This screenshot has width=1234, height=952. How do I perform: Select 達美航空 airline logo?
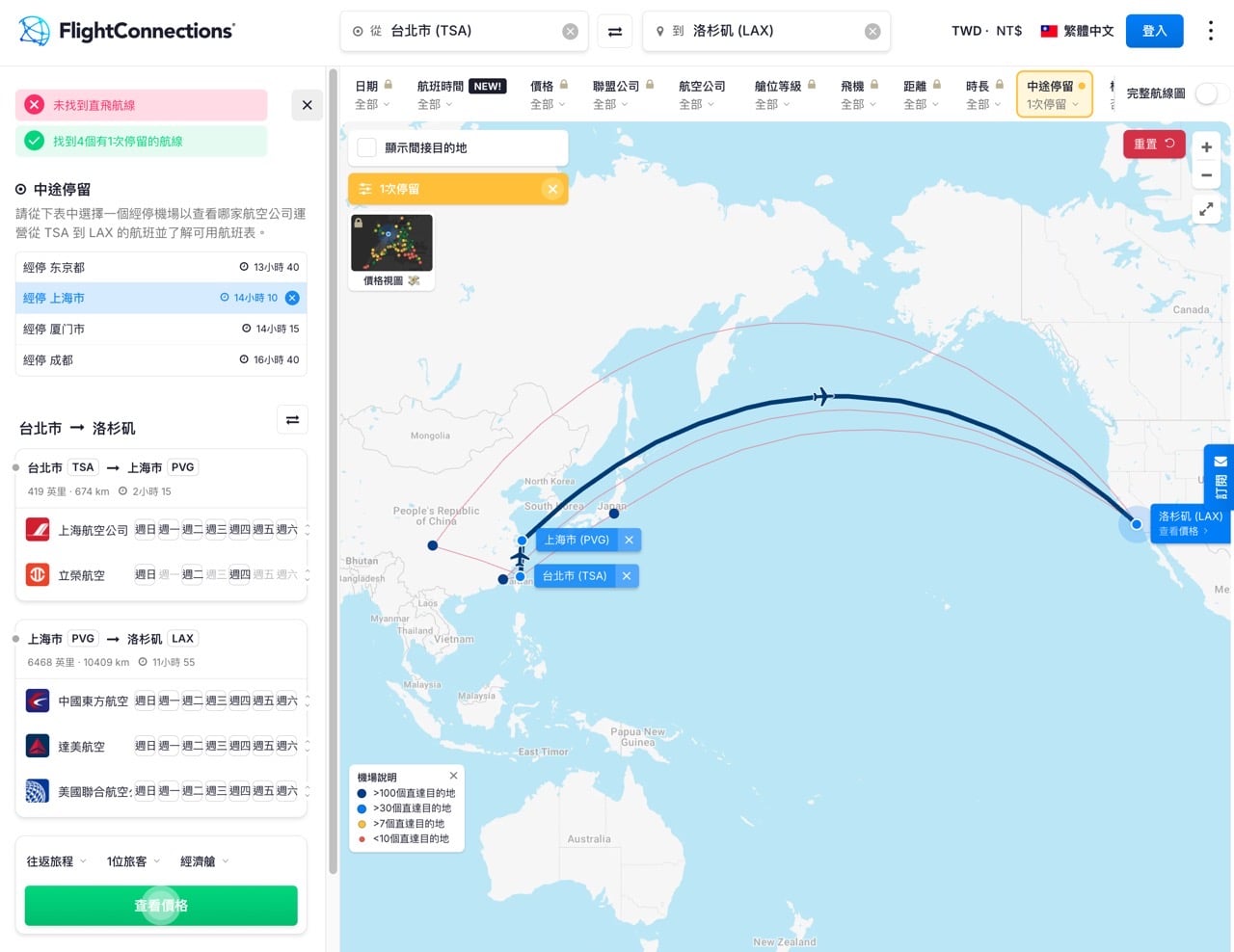point(38,746)
